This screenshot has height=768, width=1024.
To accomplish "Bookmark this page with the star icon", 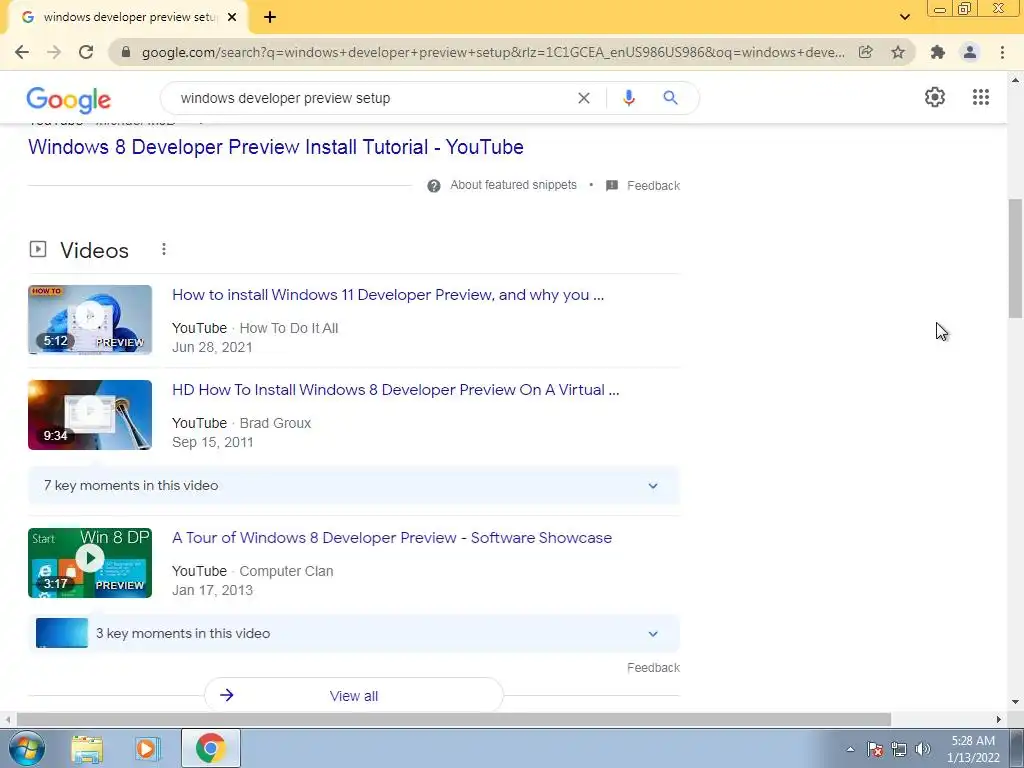I will click(x=898, y=52).
